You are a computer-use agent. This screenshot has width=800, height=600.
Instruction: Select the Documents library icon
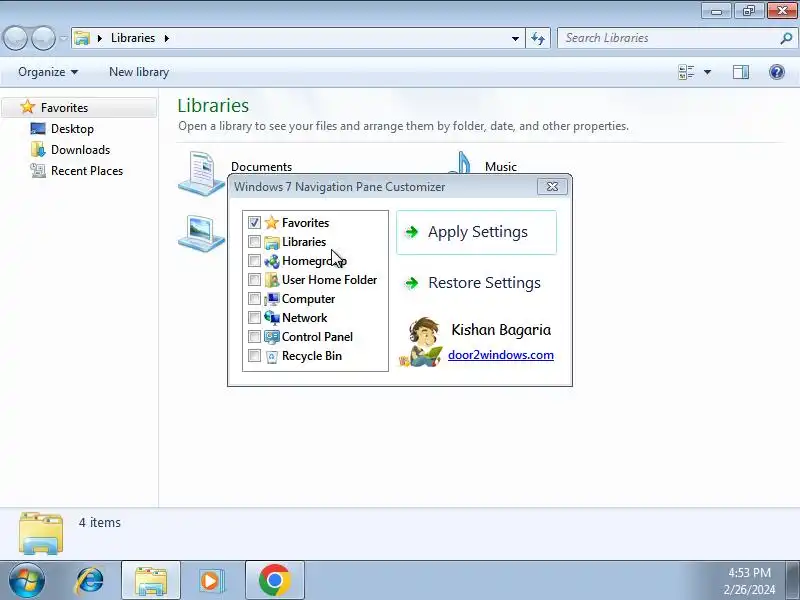point(201,173)
